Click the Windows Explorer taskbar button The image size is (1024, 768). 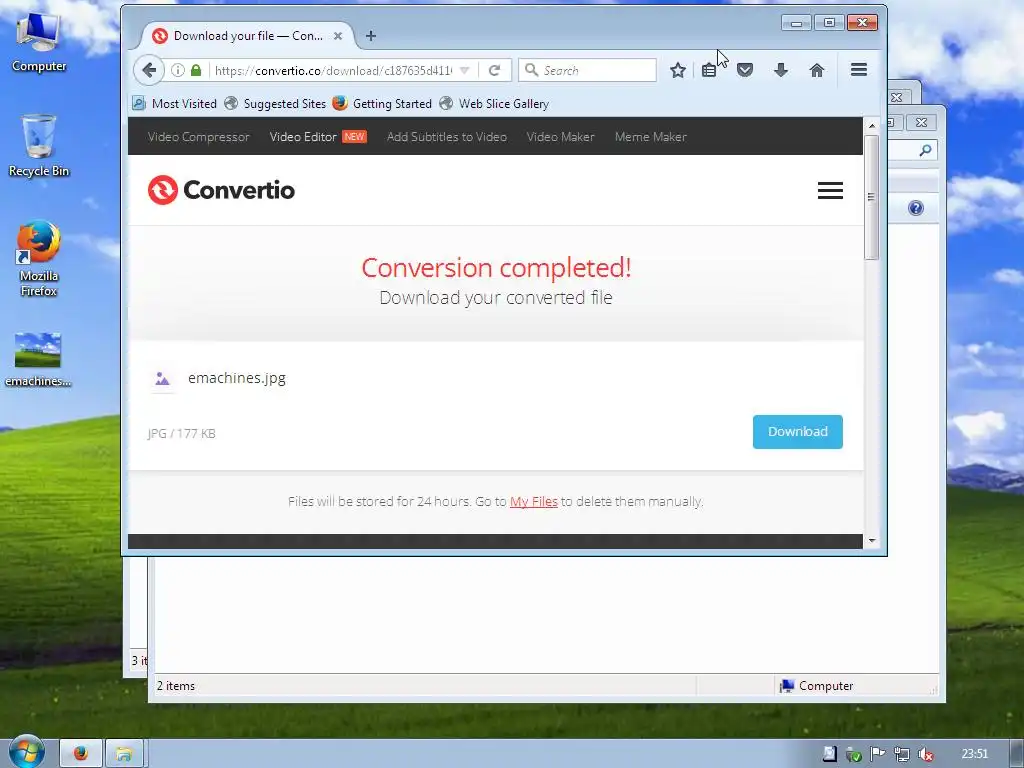coord(123,754)
